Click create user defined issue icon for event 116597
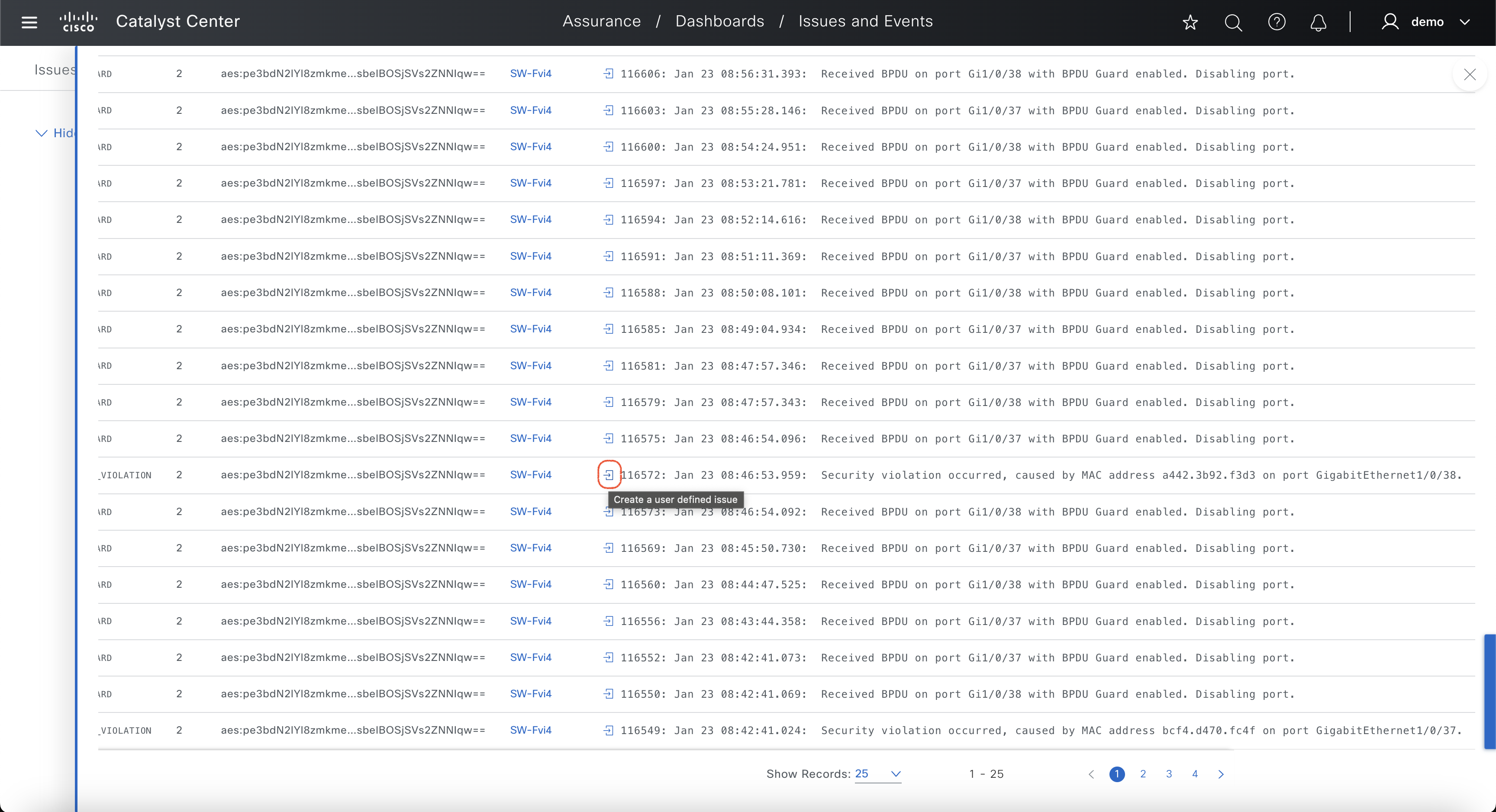 (608, 183)
